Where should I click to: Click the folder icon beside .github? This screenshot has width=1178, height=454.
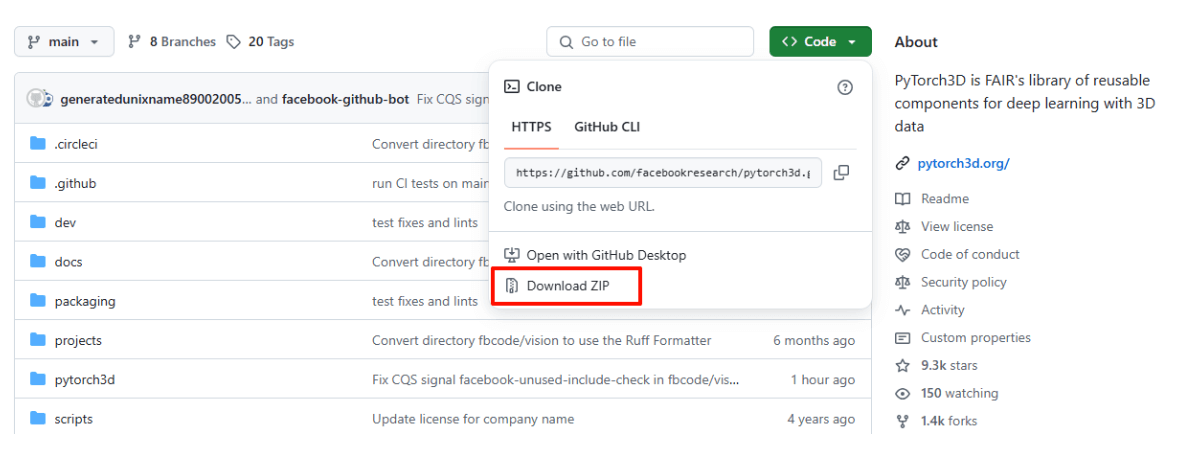[38, 183]
